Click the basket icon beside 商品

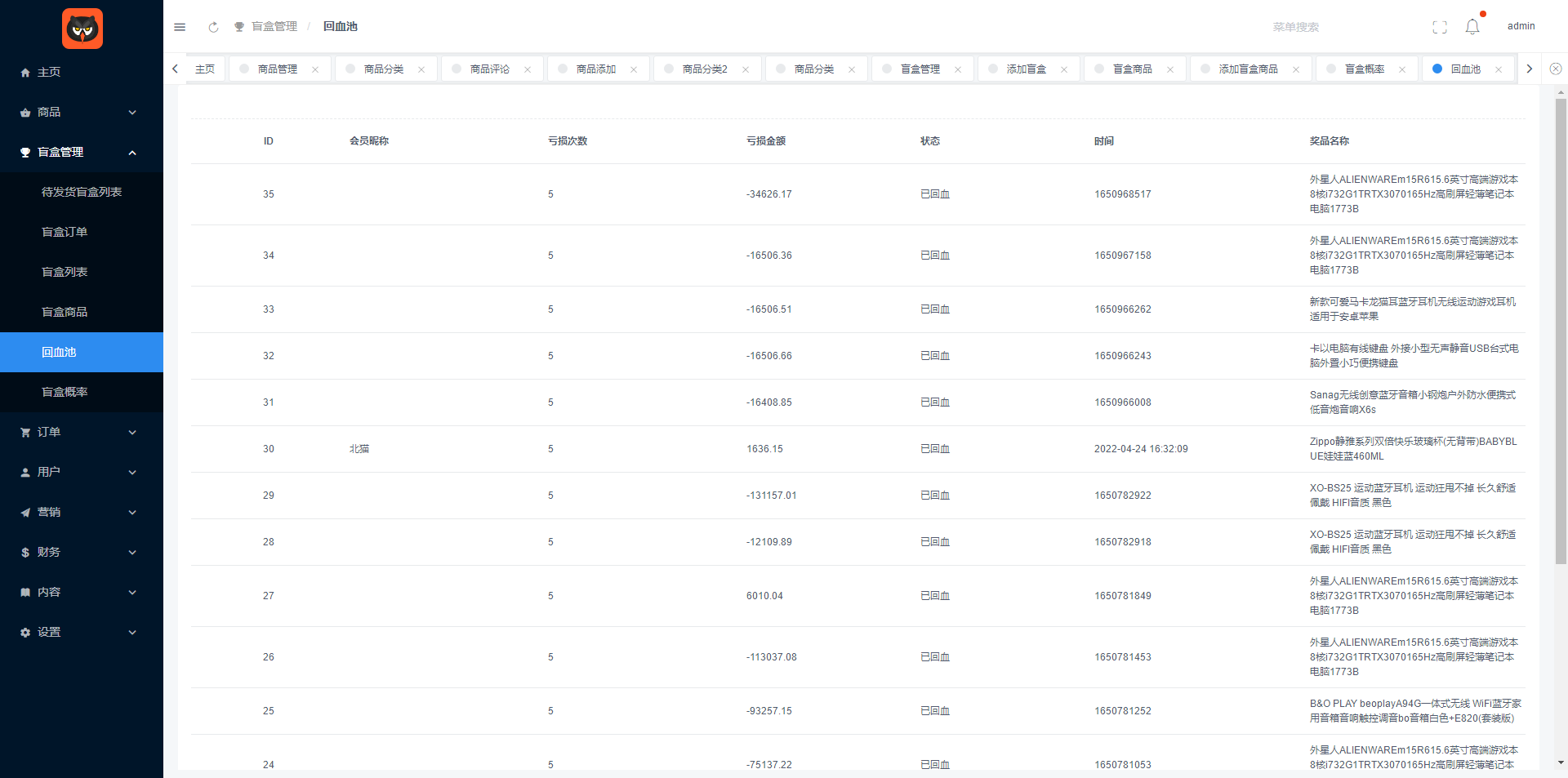tap(25, 113)
